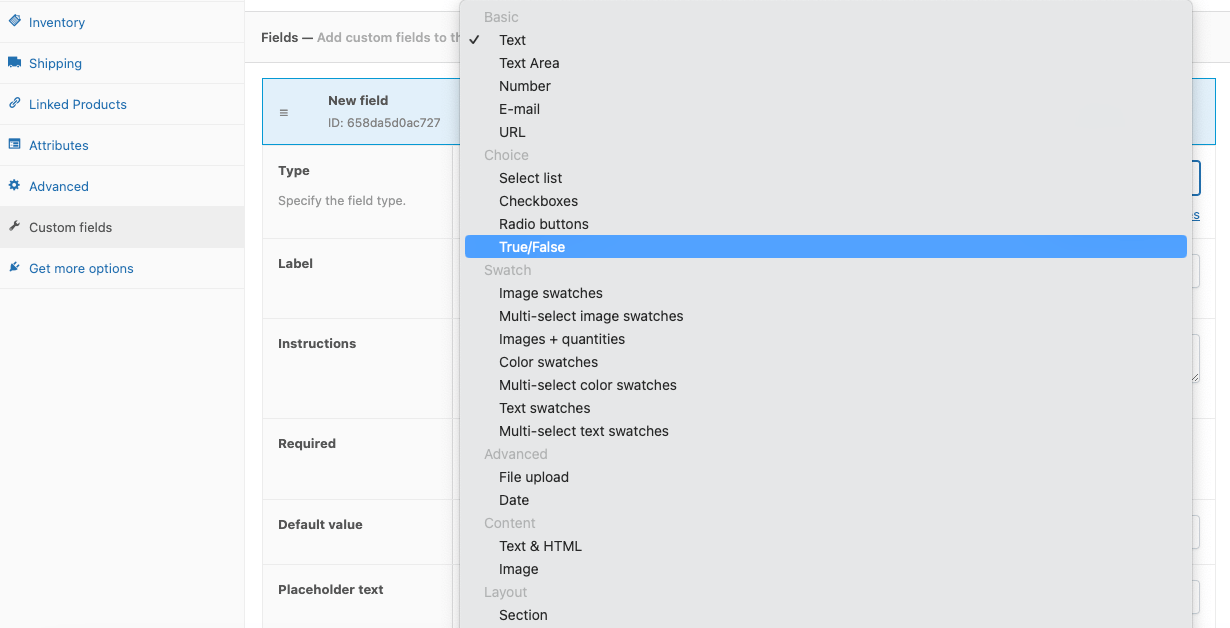Open the Inventory tab
The image size is (1230, 628).
point(122,22)
